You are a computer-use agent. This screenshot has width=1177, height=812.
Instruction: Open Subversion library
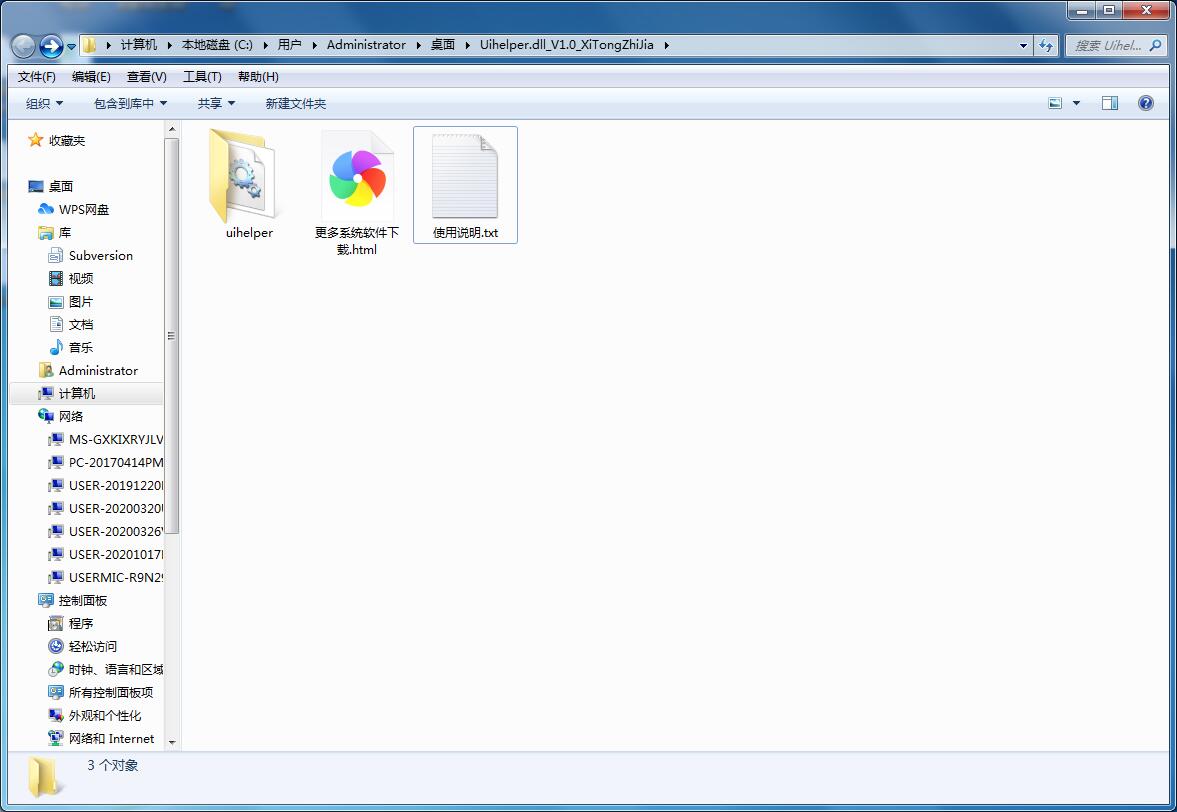click(x=101, y=255)
